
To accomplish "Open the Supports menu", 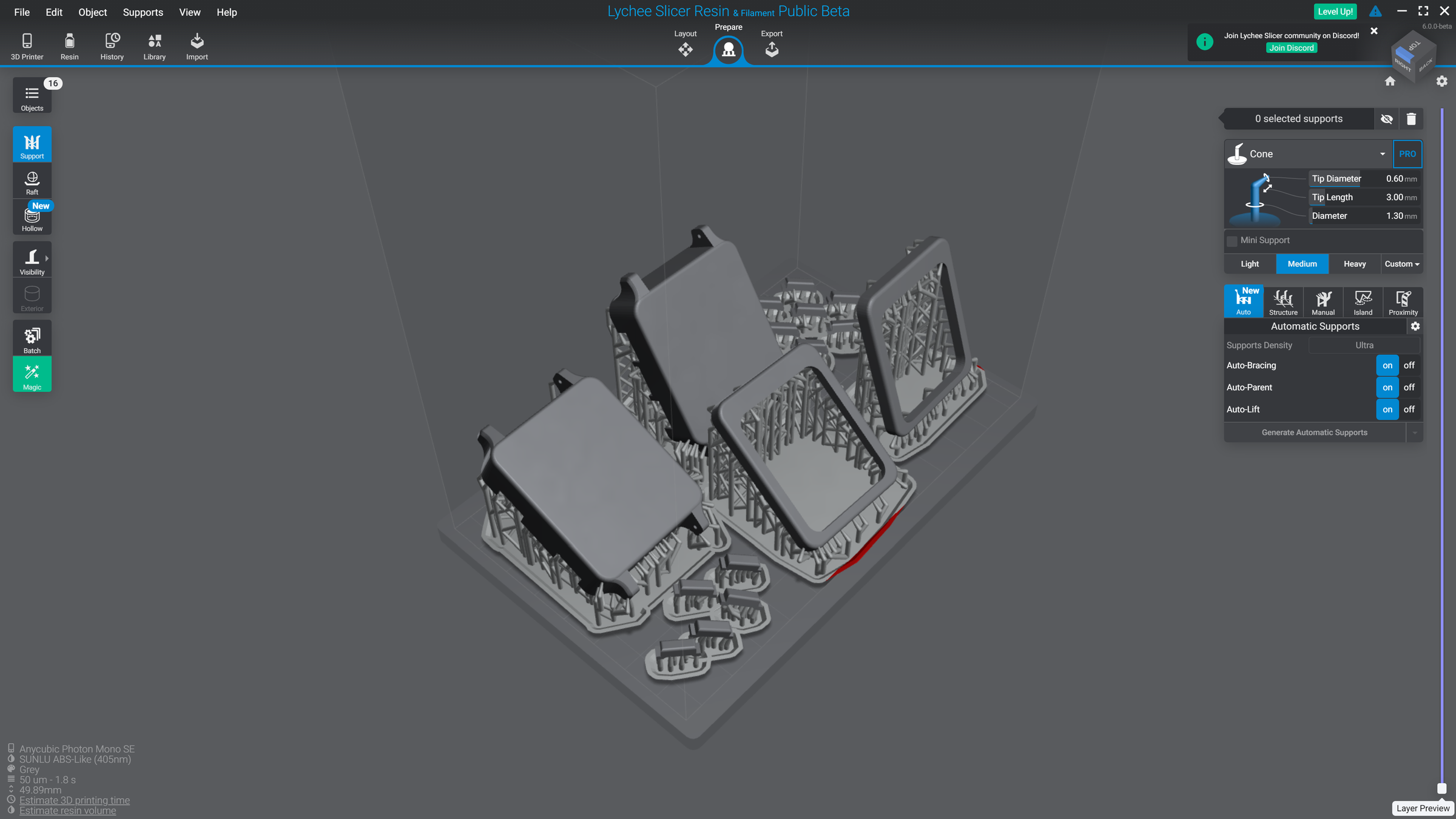I will [x=143, y=12].
